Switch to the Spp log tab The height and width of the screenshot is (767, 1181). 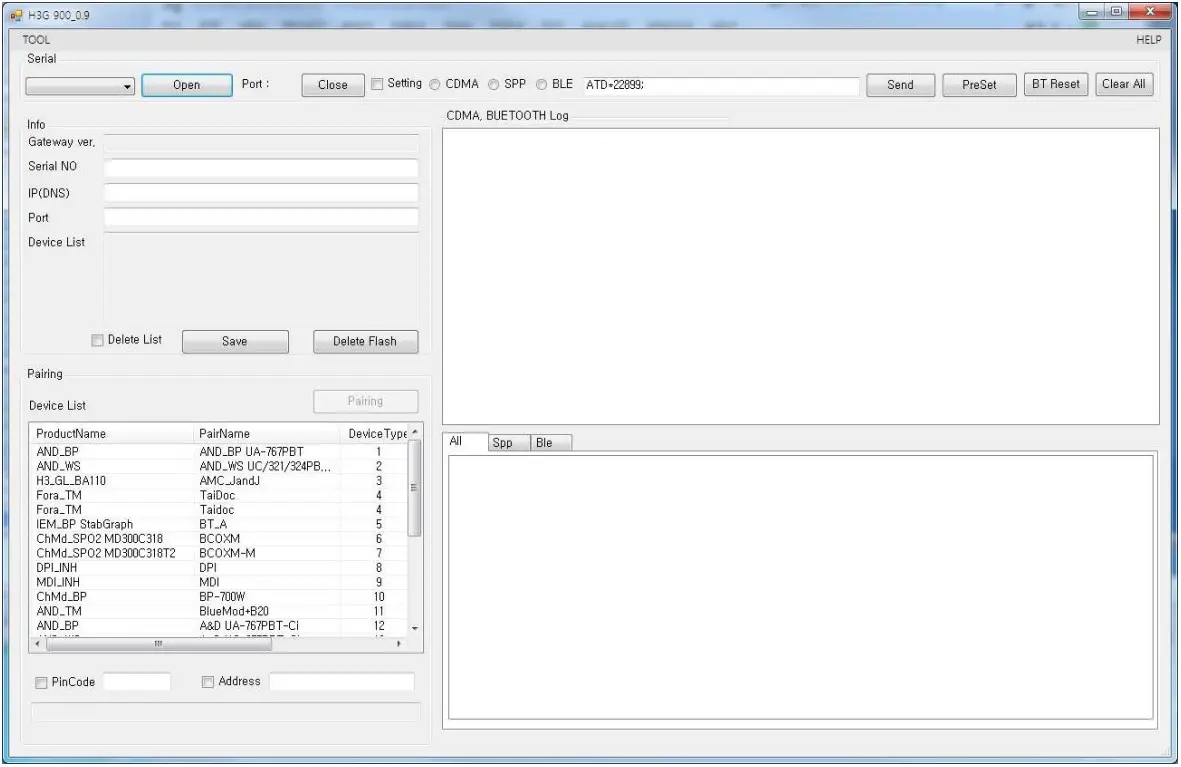coord(509,443)
